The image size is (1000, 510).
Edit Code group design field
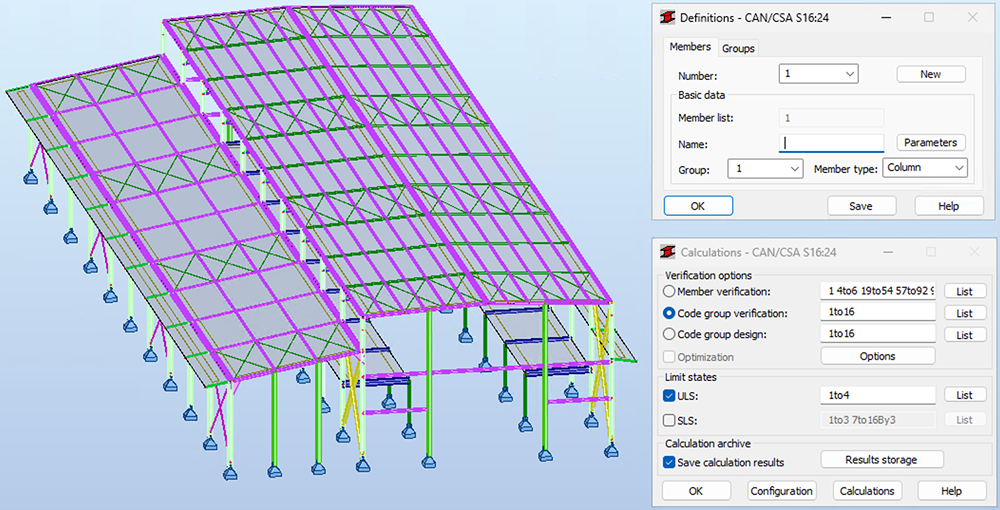pyautogui.click(x=878, y=333)
